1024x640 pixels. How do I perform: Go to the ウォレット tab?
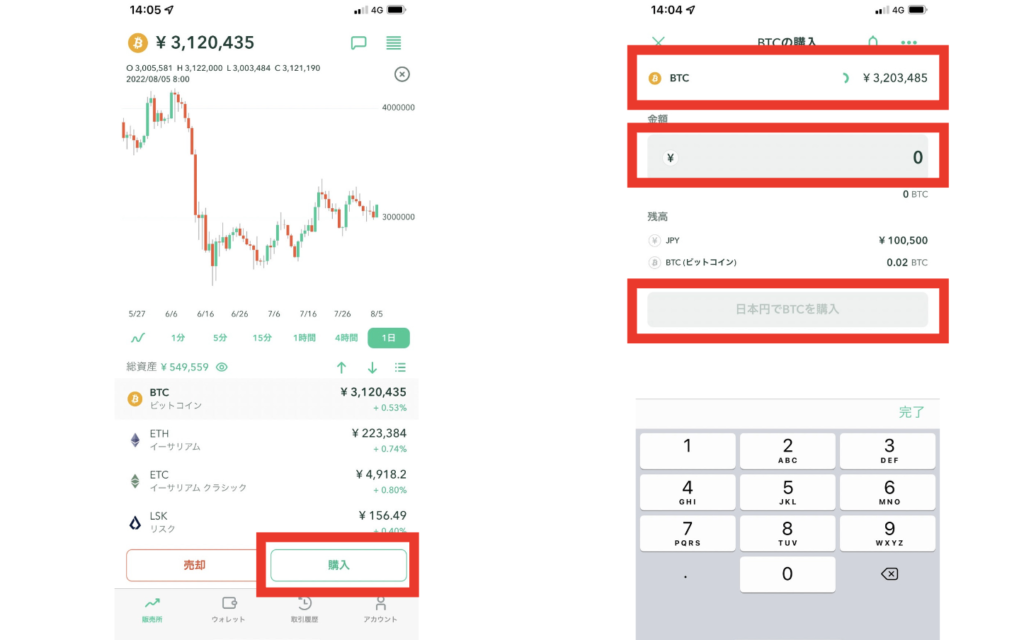pyautogui.click(x=228, y=609)
